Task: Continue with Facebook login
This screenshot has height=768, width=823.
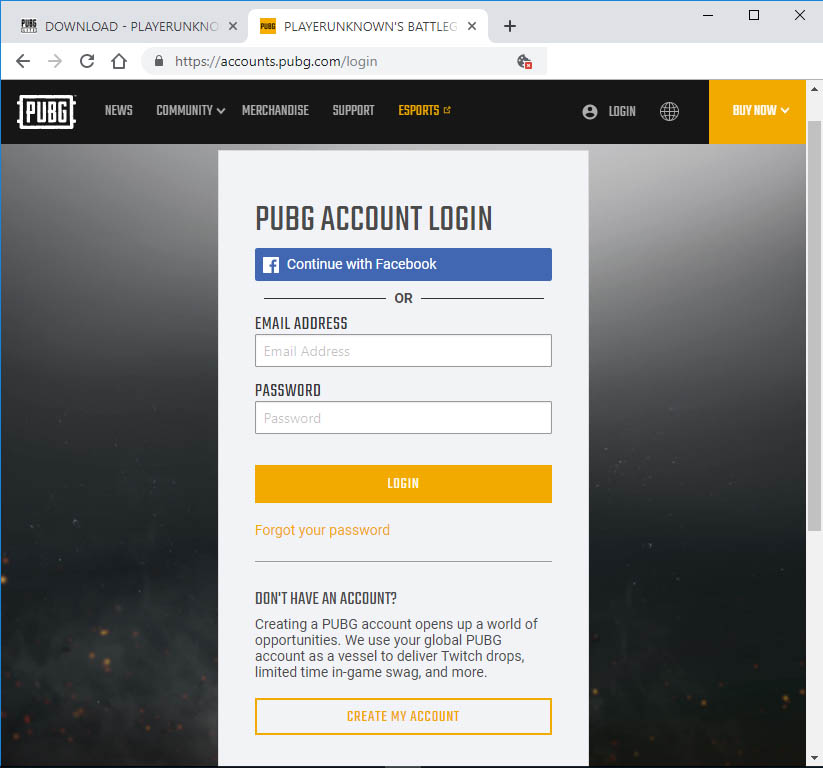Action: [x=403, y=265]
